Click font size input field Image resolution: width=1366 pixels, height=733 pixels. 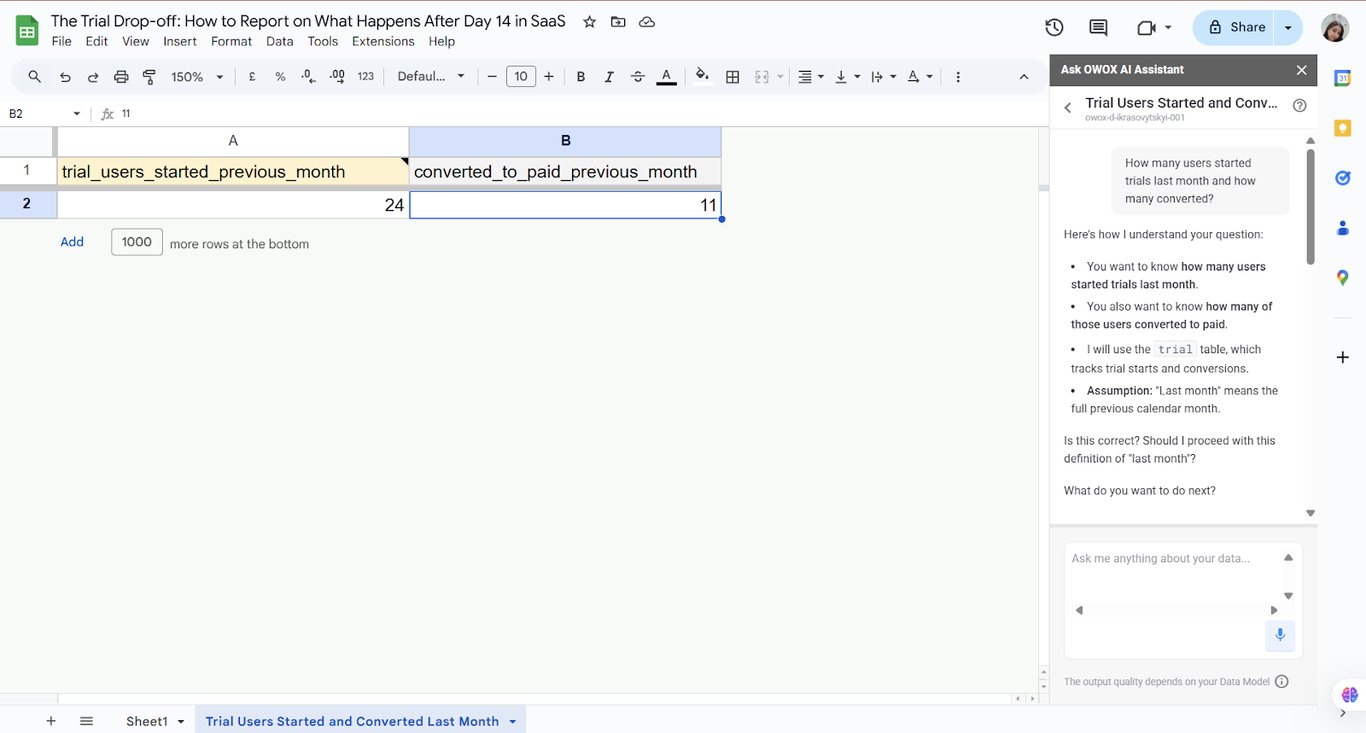tap(521, 76)
